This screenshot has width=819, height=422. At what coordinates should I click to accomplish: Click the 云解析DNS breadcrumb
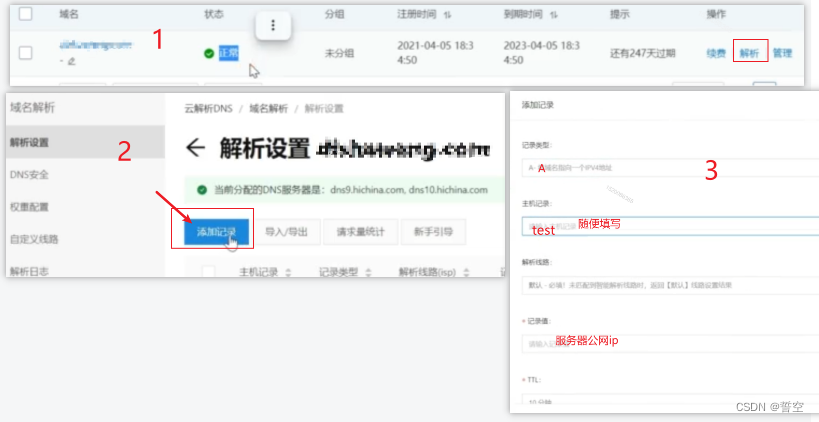click(x=208, y=109)
